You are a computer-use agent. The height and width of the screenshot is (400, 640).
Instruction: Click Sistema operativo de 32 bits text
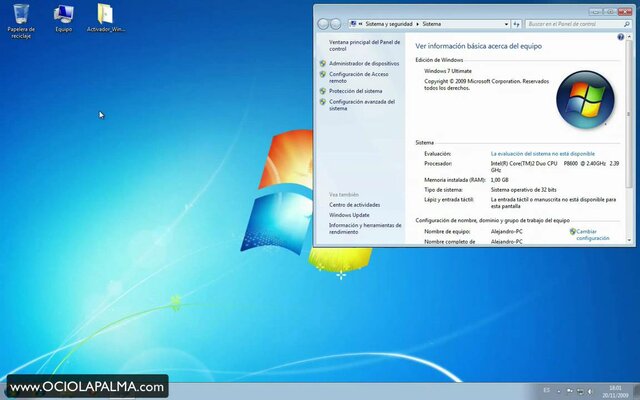(x=523, y=190)
